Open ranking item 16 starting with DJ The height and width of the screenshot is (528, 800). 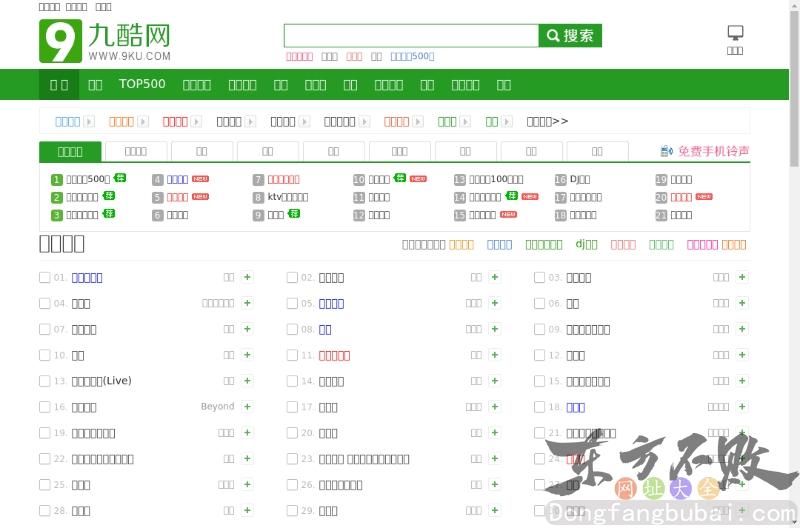pyautogui.click(x=580, y=179)
